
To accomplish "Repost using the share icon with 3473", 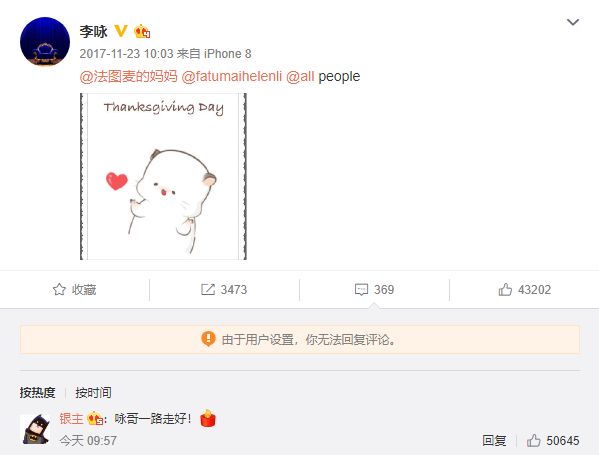I will coord(224,290).
